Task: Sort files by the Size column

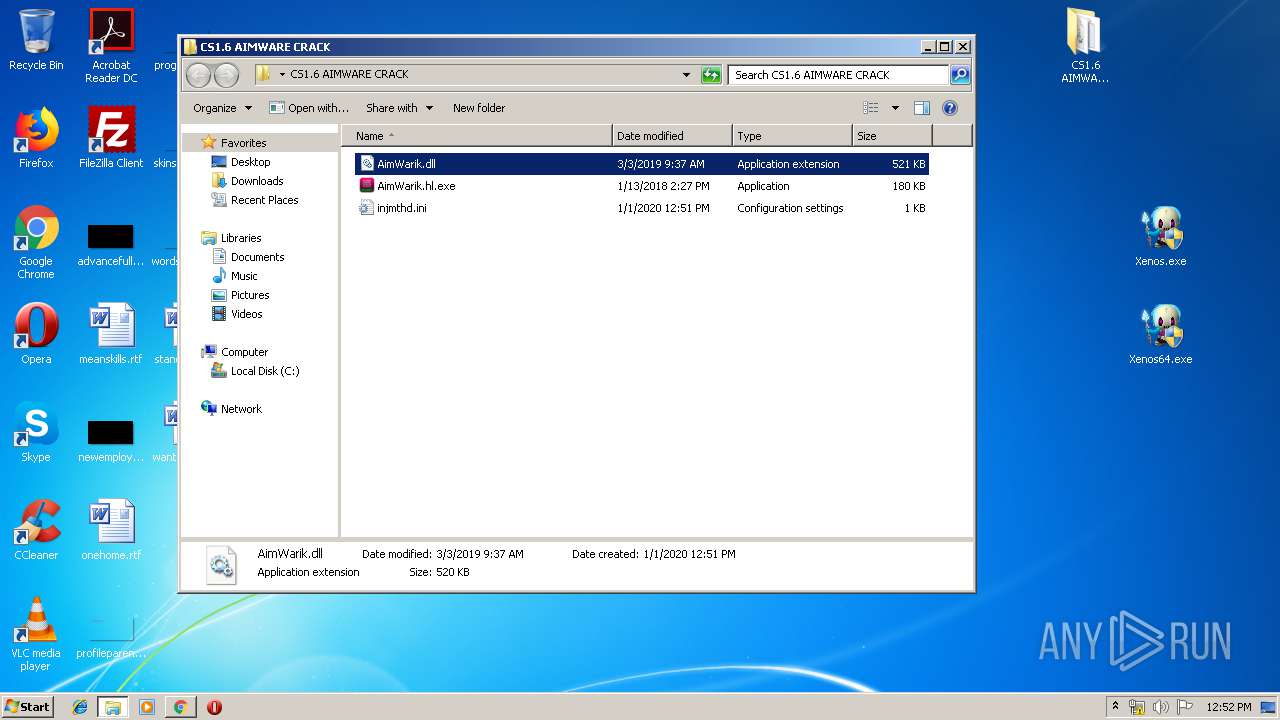Action: (892, 136)
